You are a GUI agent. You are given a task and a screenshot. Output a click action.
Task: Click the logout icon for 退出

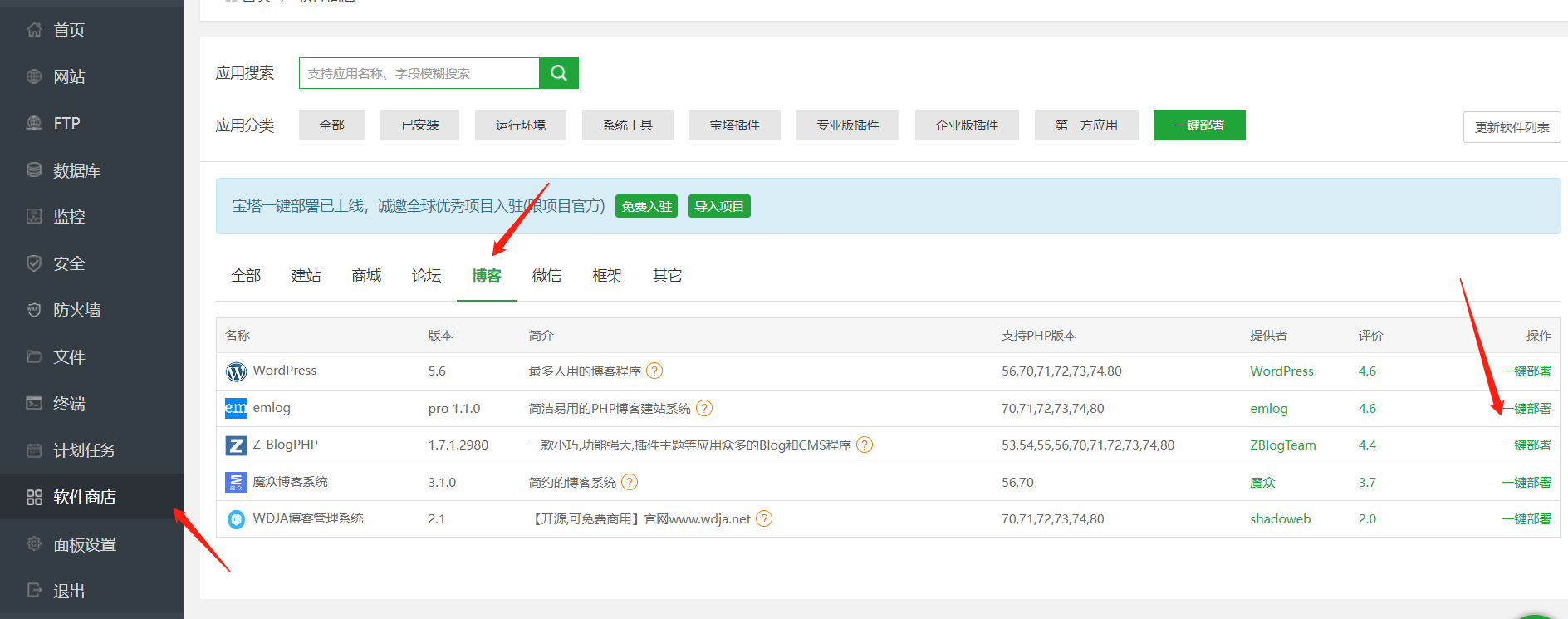pos(34,590)
